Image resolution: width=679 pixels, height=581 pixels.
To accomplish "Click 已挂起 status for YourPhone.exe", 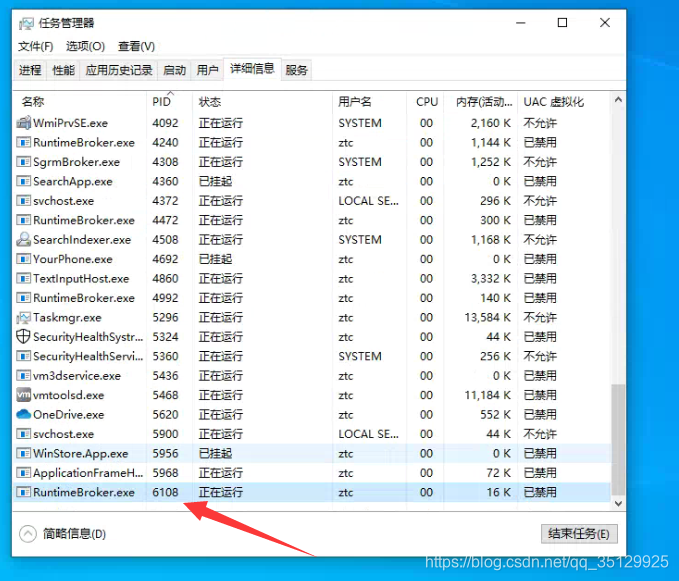I will 215,259.
